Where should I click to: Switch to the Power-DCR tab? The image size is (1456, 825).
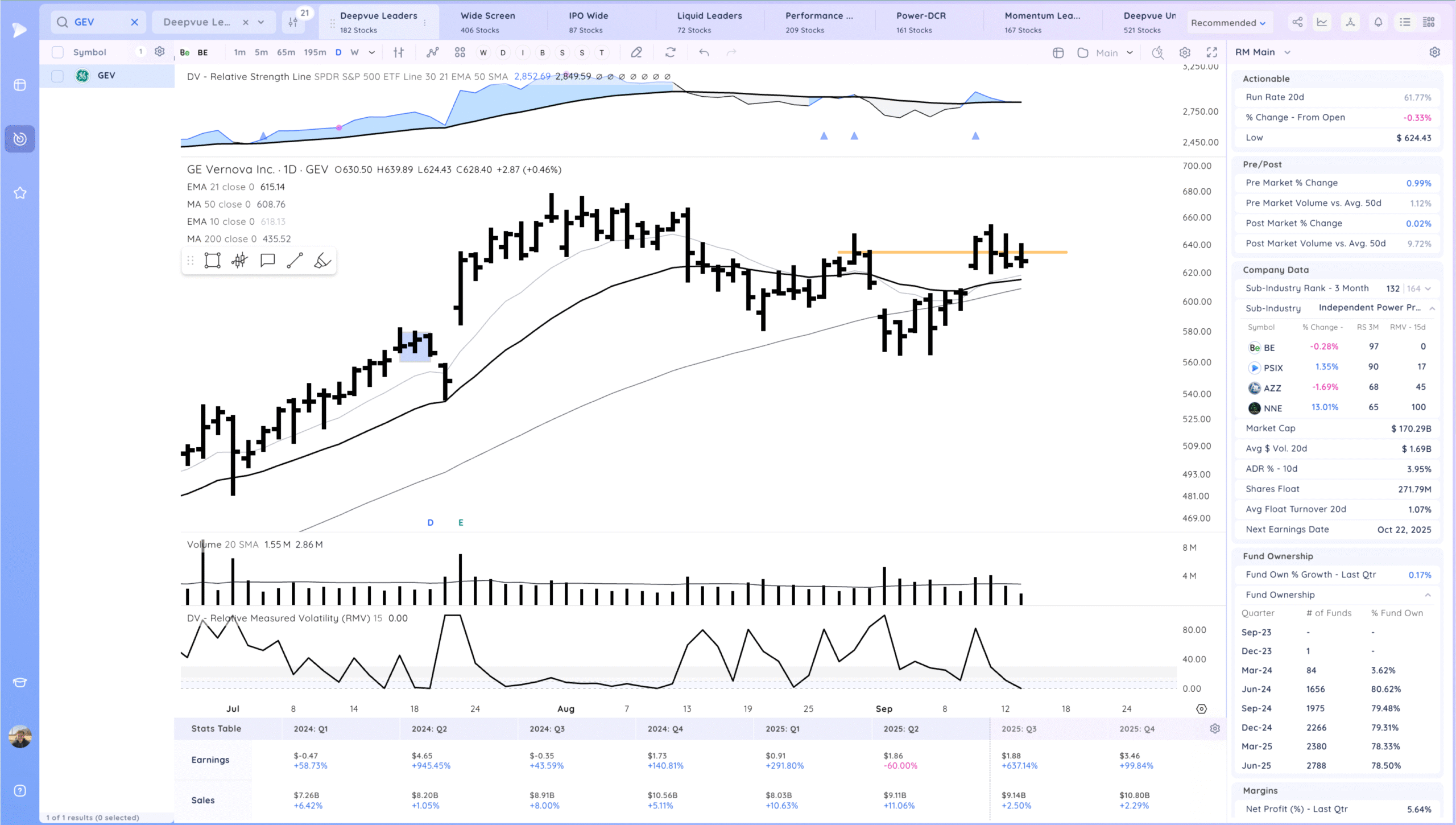click(x=921, y=22)
